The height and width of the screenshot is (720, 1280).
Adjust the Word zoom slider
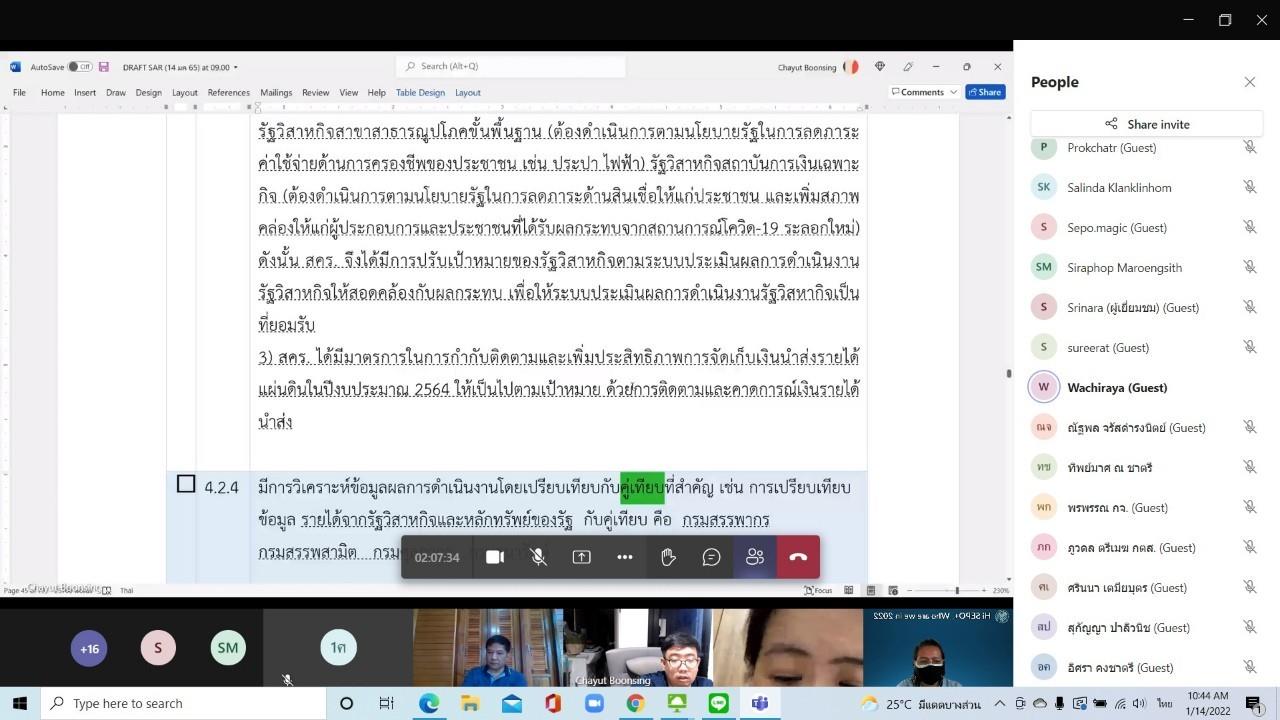(956, 591)
